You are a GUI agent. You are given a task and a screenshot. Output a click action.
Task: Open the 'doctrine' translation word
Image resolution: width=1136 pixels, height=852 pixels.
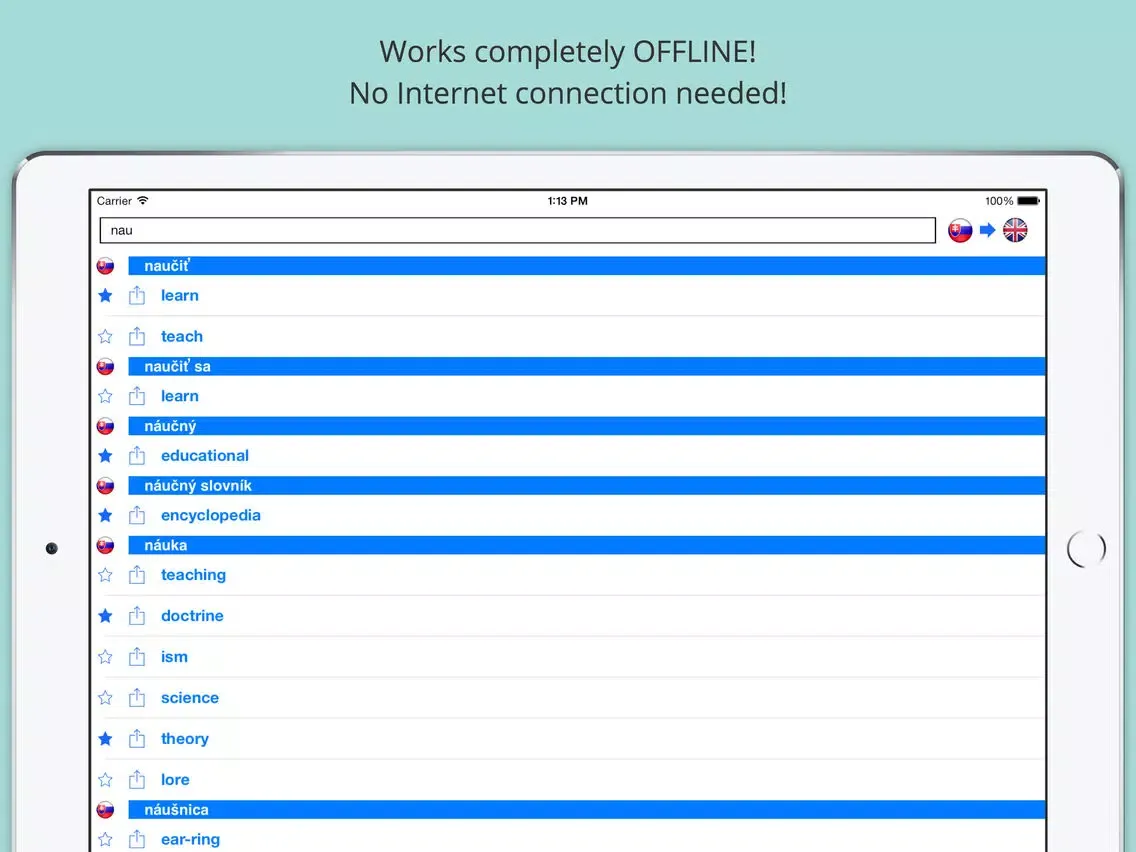coord(192,616)
